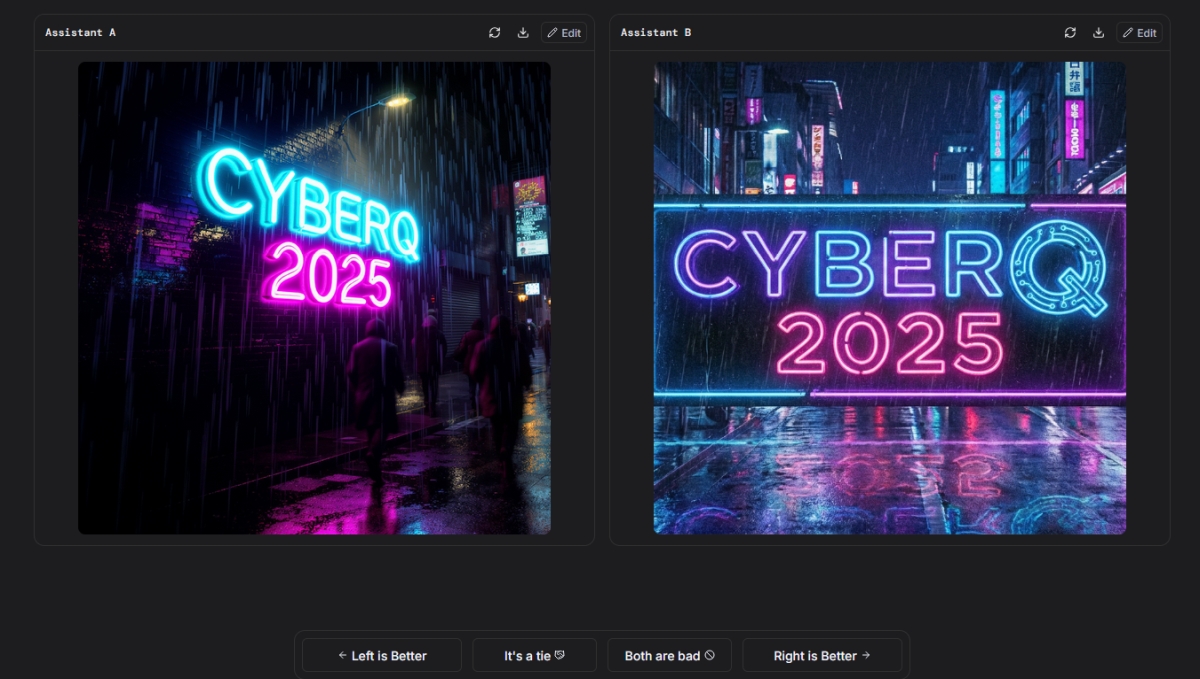This screenshot has height=679, width=1200.
Task: Click the refresh icon in Assistant B's panel
Action: [x=1070, y=33]
